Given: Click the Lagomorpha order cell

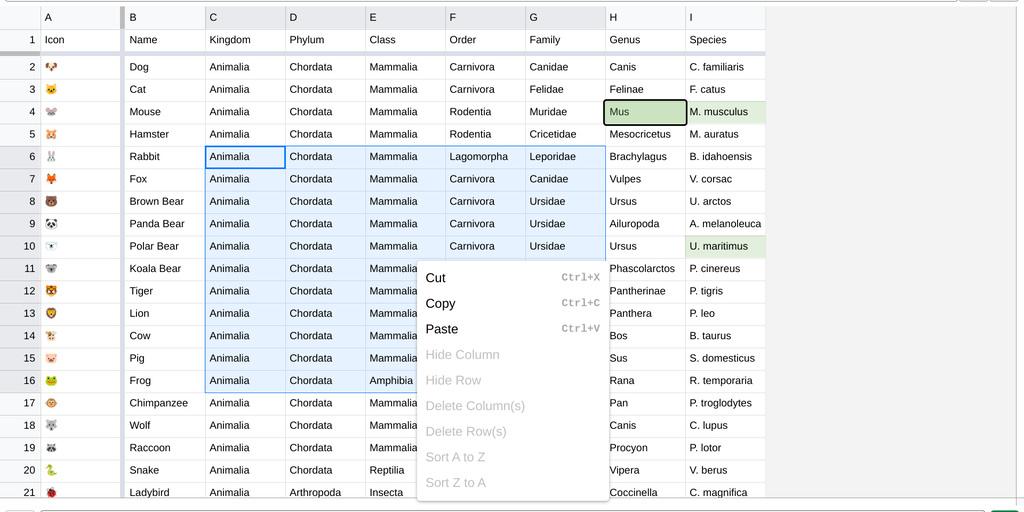Looking at the screenshot, I should 485,157.
